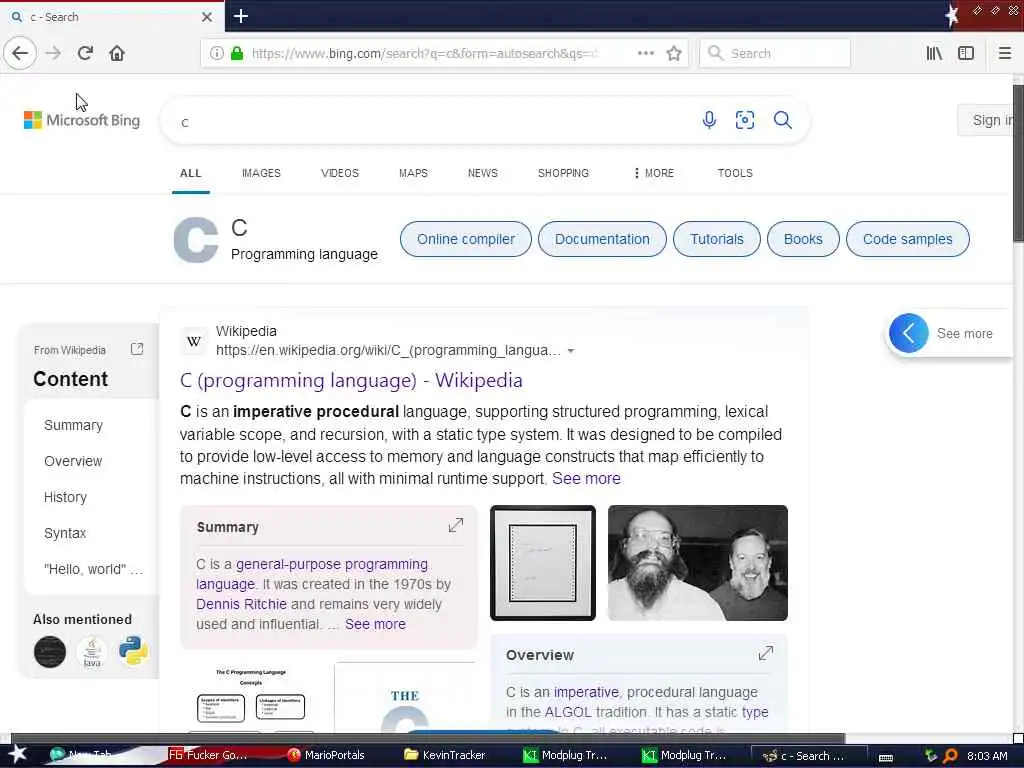
Task: Click See more after the result description
Action: coord(586,479)
